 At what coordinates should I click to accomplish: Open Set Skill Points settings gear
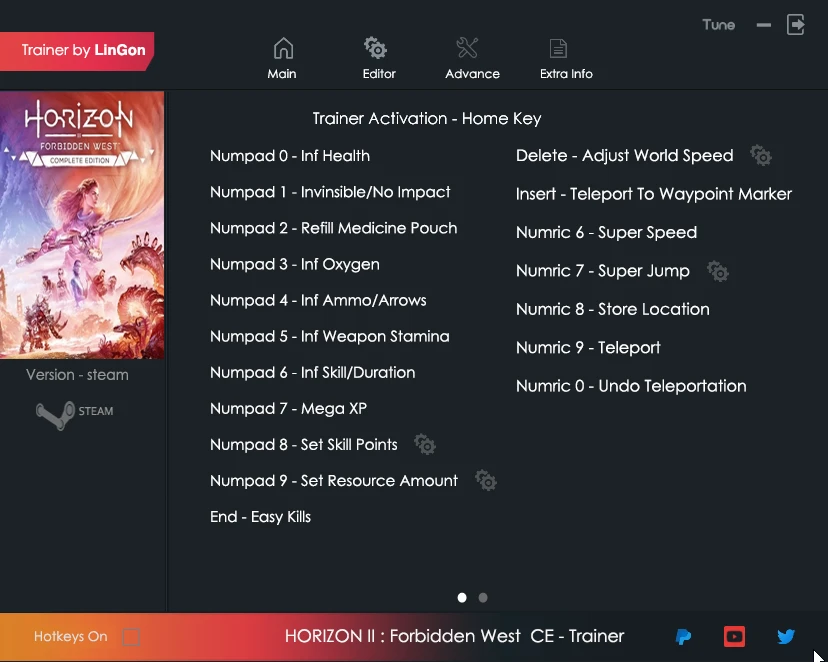[425, 444]
